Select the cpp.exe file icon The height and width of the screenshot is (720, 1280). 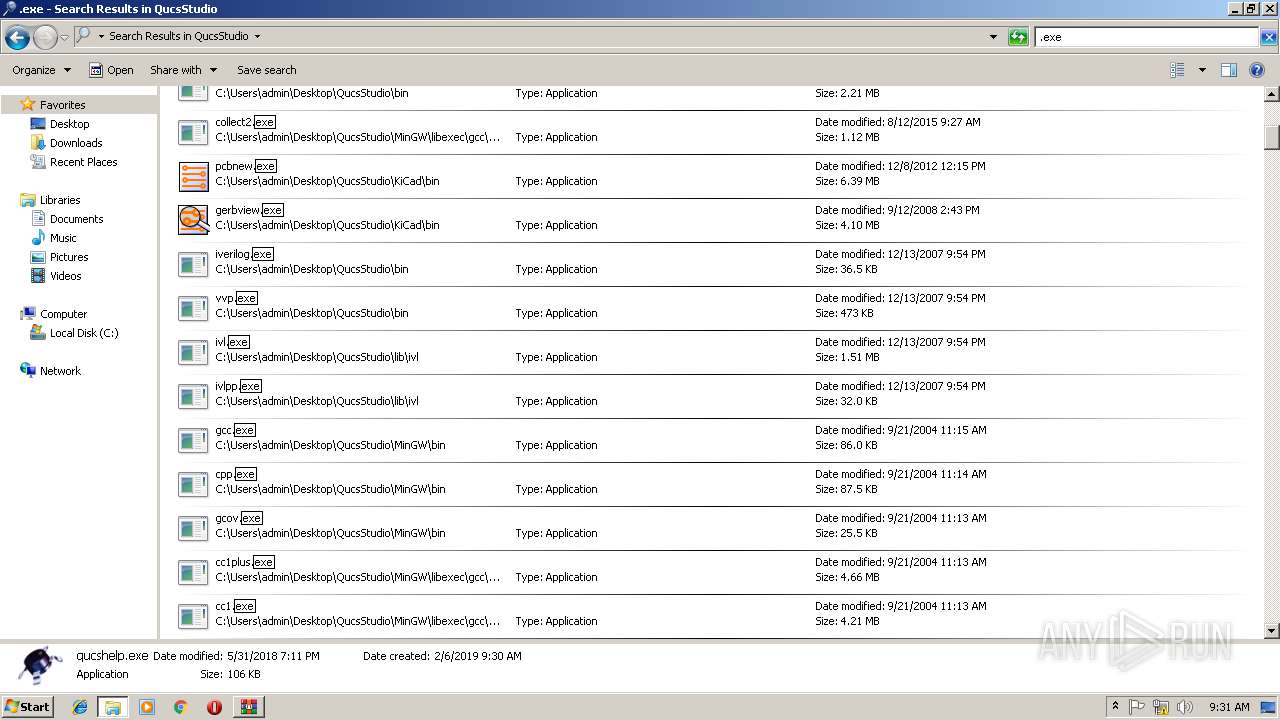point(193,484)
